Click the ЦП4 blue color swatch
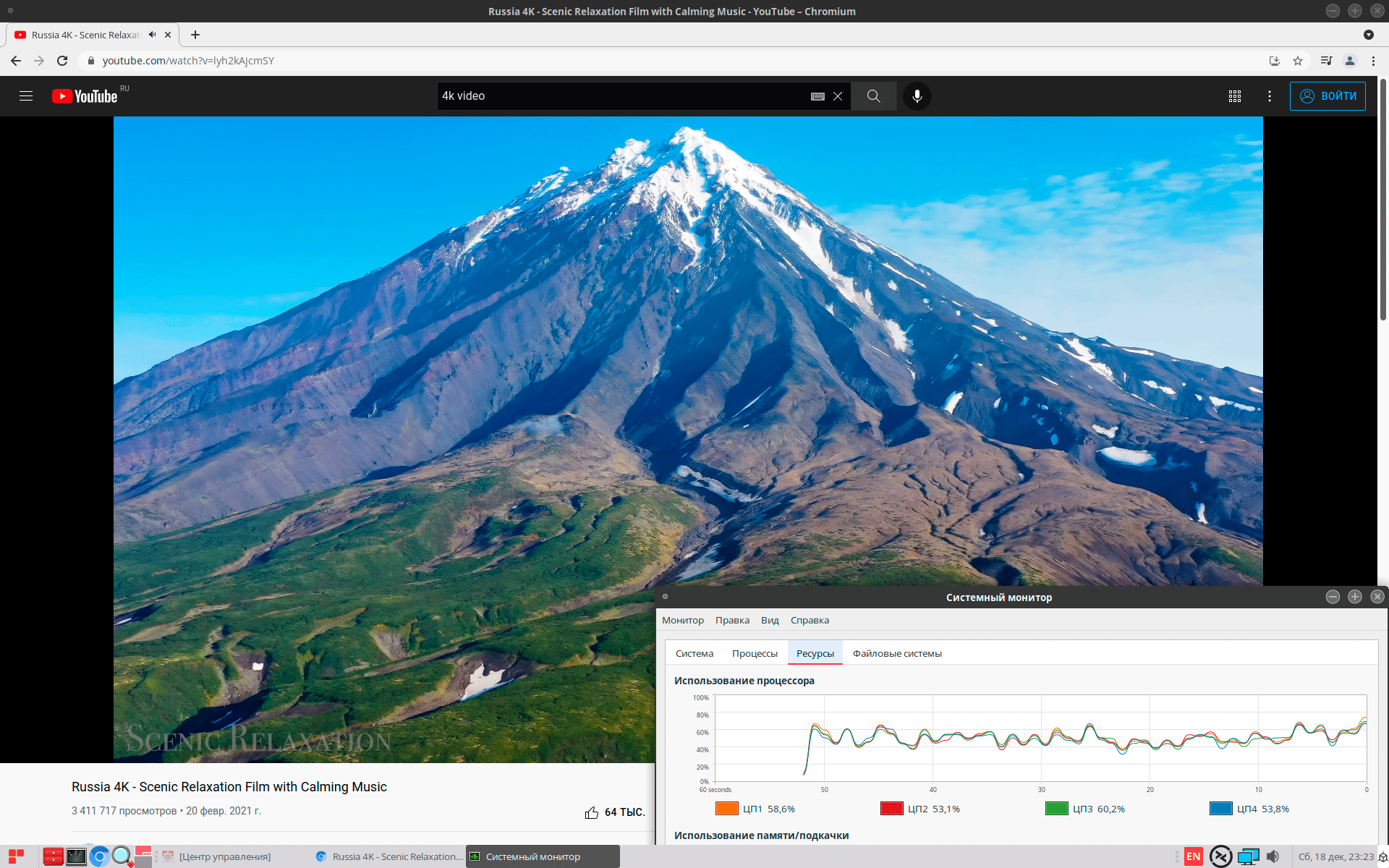 1220,809
